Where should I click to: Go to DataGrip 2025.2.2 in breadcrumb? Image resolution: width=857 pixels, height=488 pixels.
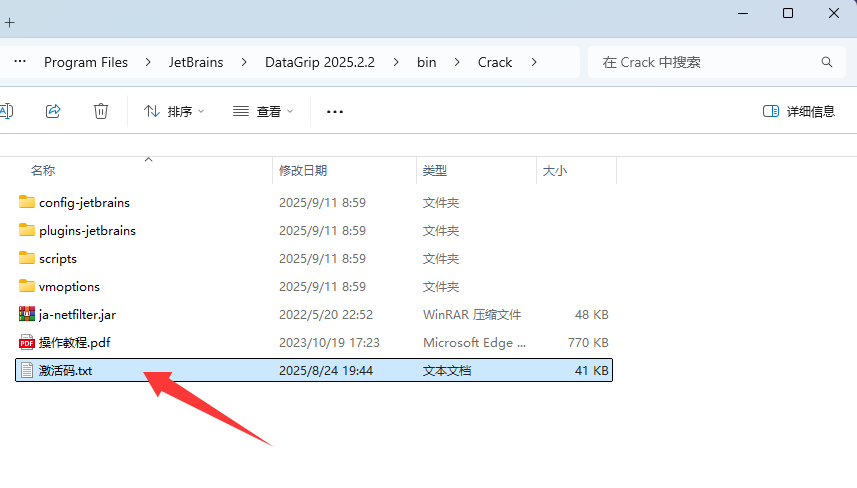pos(320,62)
